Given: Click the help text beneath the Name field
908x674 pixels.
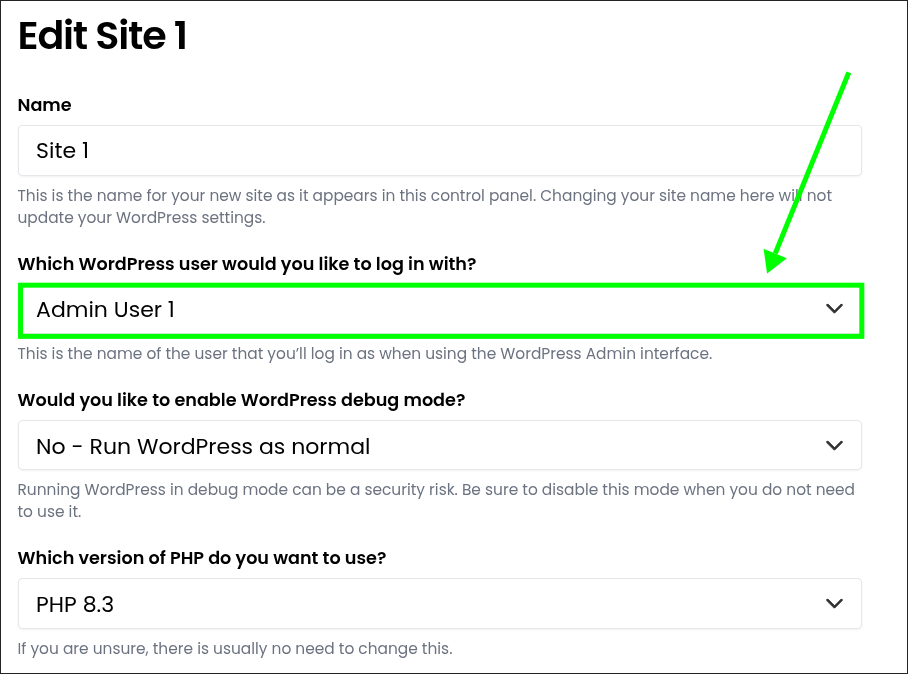Looking at the screenshot, I should tap(424, 207).
